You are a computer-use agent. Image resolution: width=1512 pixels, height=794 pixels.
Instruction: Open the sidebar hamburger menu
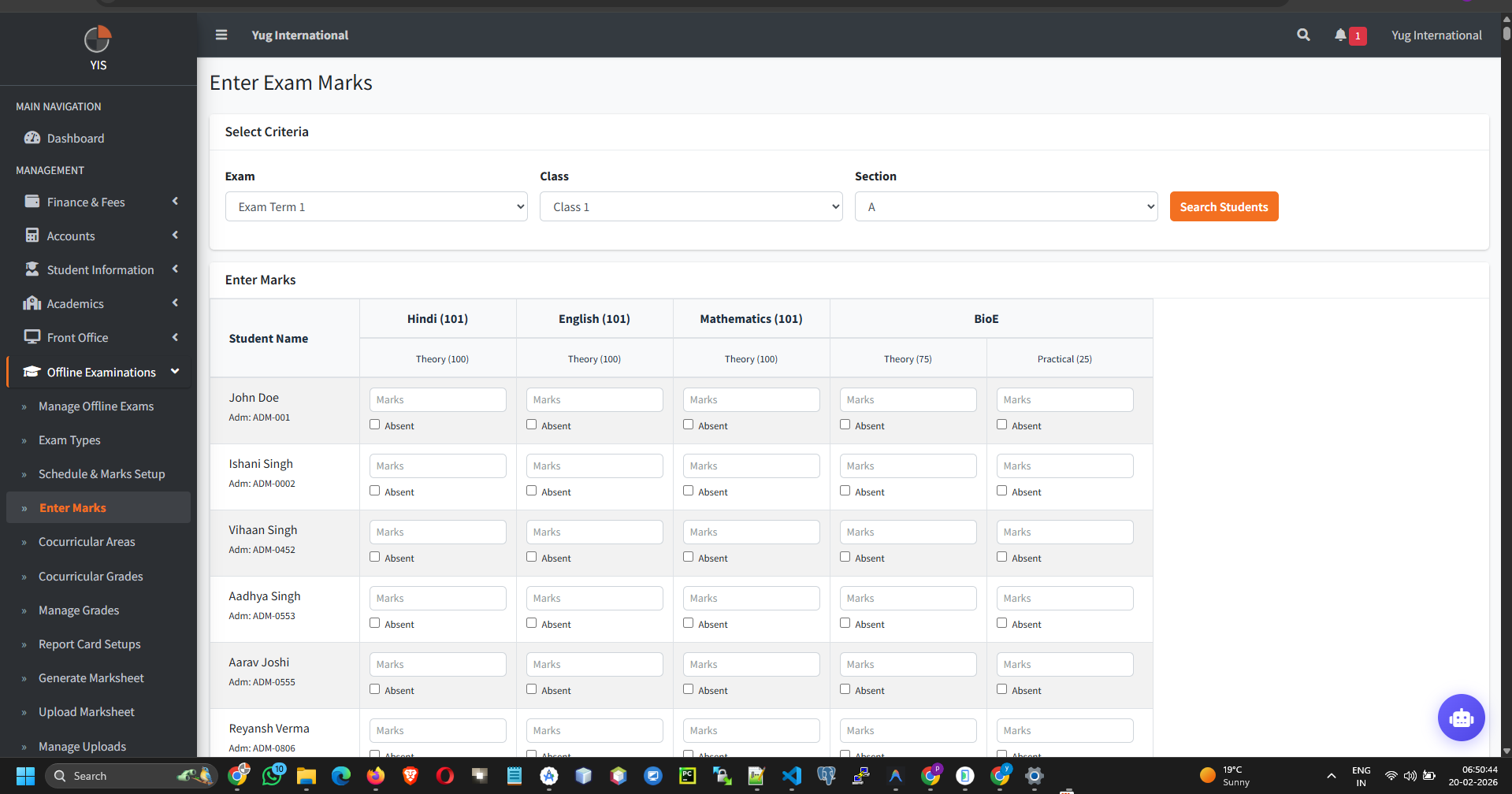pyautogui.click(x=221, y=35)
